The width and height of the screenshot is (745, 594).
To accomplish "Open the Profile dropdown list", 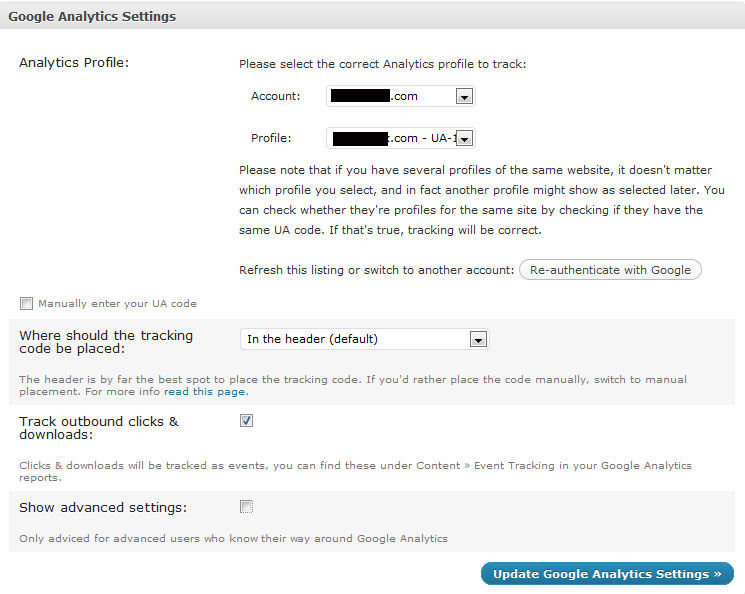I will [x=400, y=138].
